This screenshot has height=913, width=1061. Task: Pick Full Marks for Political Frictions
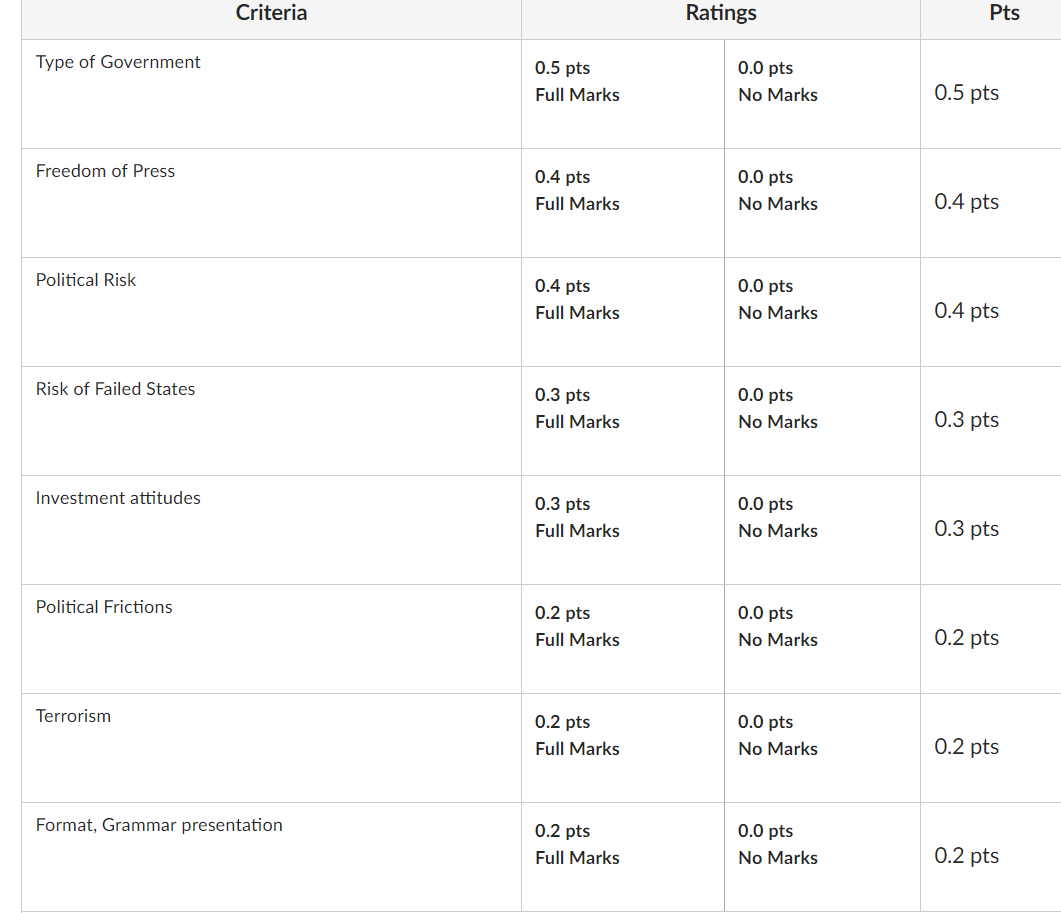(623, 639)
